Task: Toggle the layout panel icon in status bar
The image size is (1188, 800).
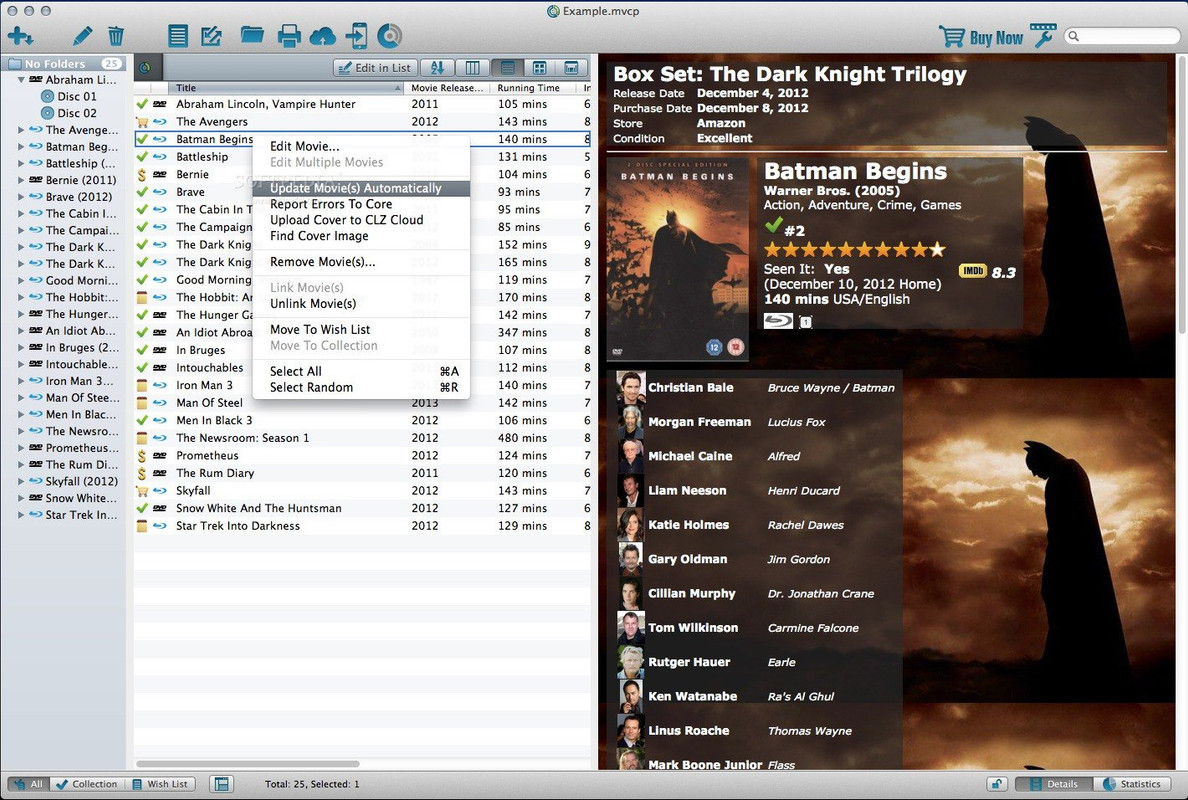Action: pos(221,784)
